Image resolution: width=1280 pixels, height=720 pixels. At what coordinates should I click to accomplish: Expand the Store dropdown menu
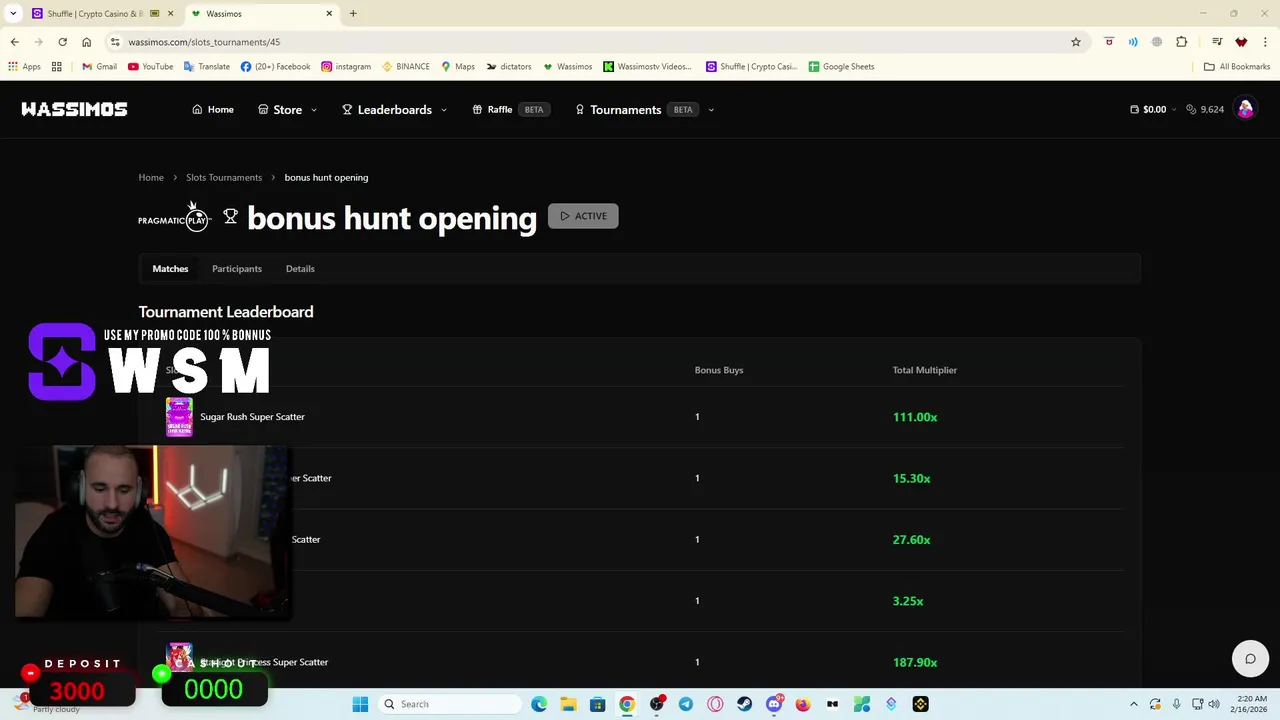tap(287, 109)
